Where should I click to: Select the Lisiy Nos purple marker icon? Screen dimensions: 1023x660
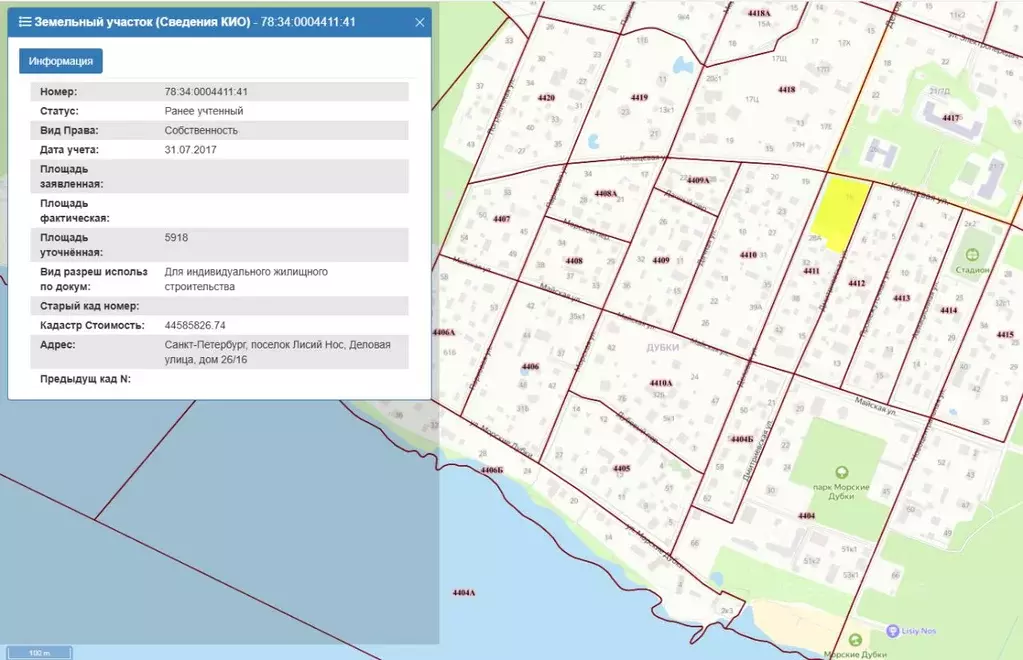tap(893, 631)
